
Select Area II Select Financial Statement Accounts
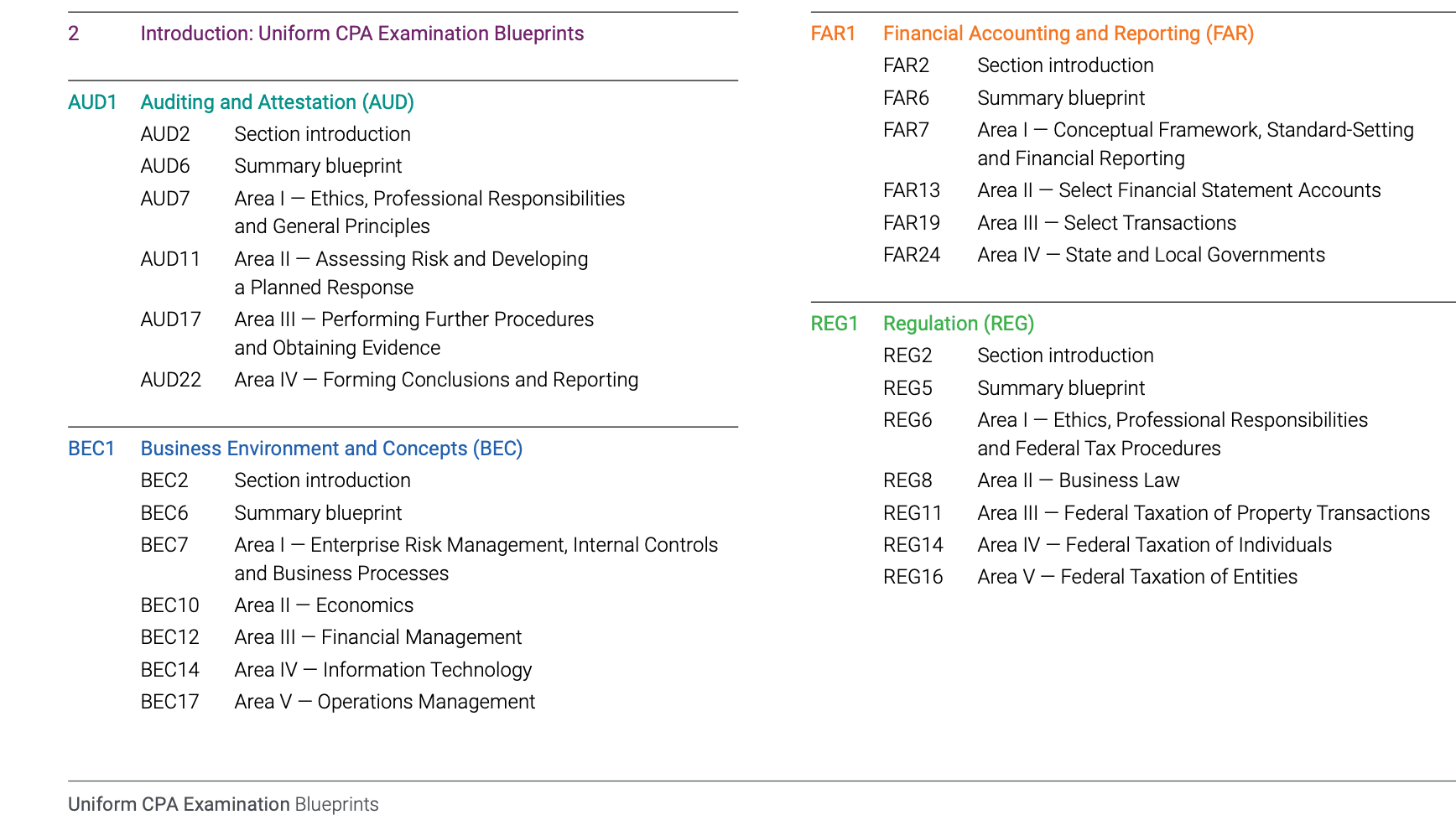coord(1178,190)
